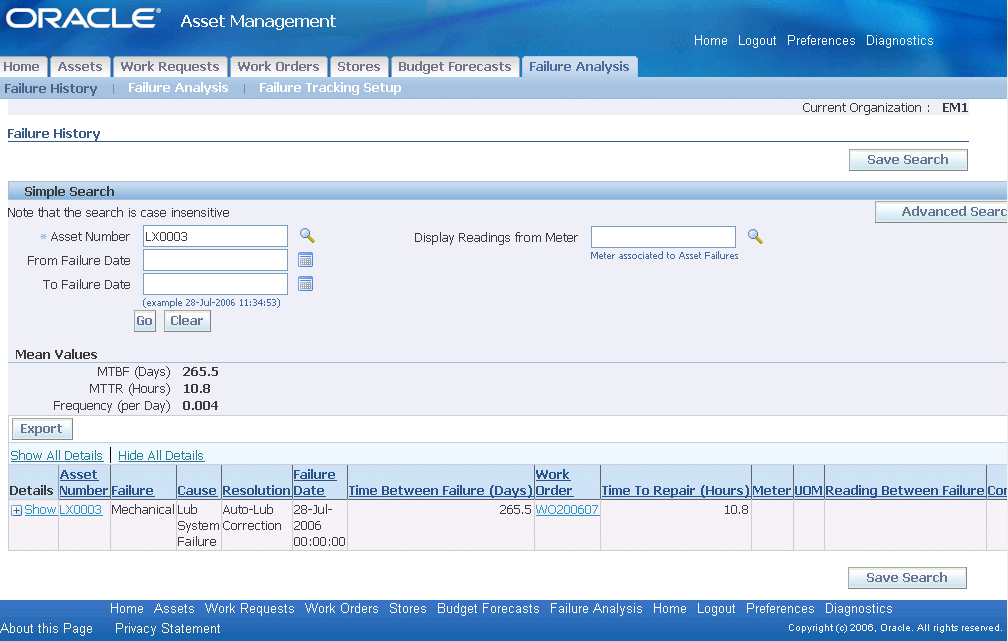Open the Budget Forecasts tab
The image size is (1008, 641).
click(x=454, y=66)
